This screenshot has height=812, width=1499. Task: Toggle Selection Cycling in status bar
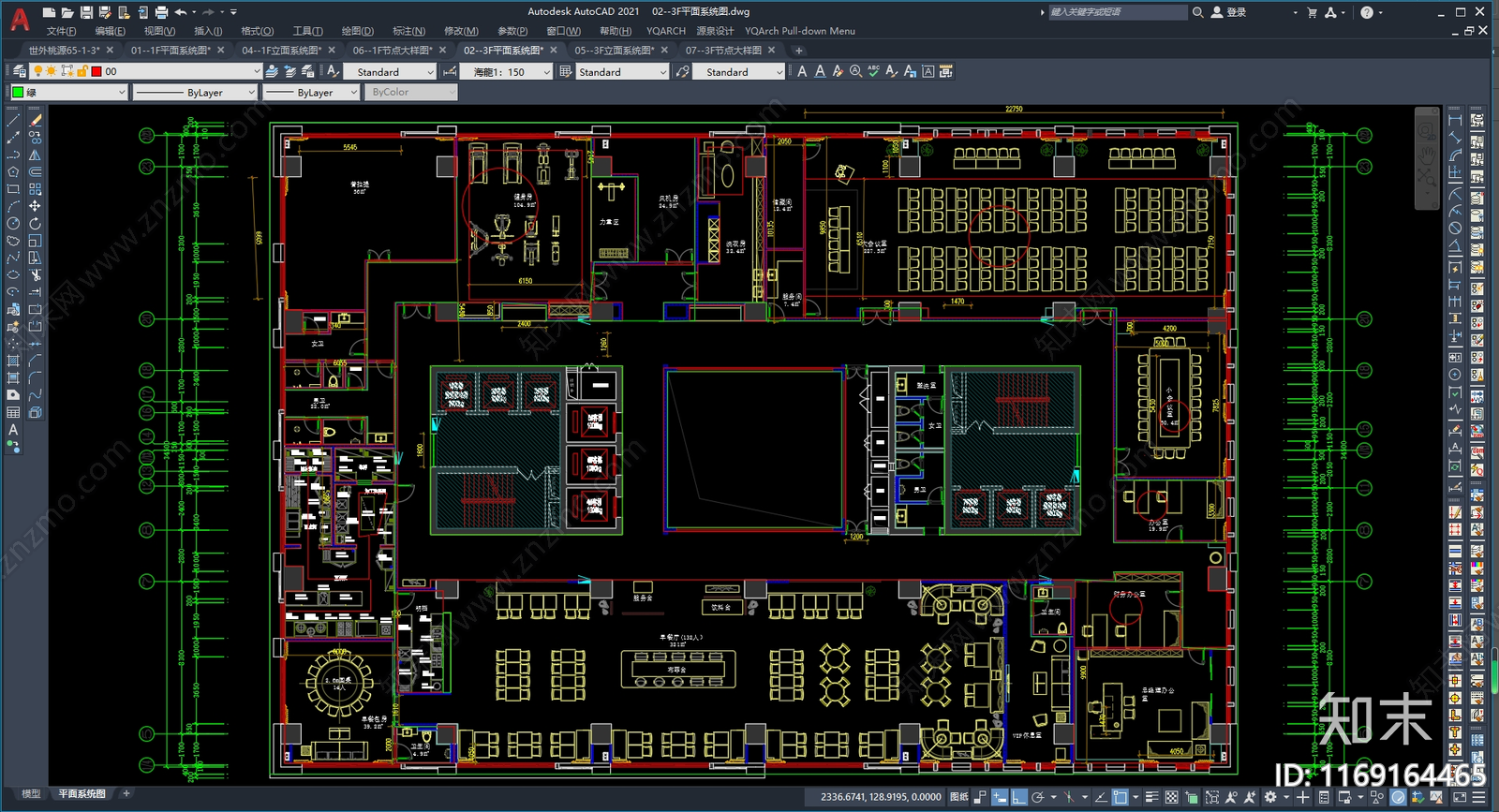pos(1192,797)
